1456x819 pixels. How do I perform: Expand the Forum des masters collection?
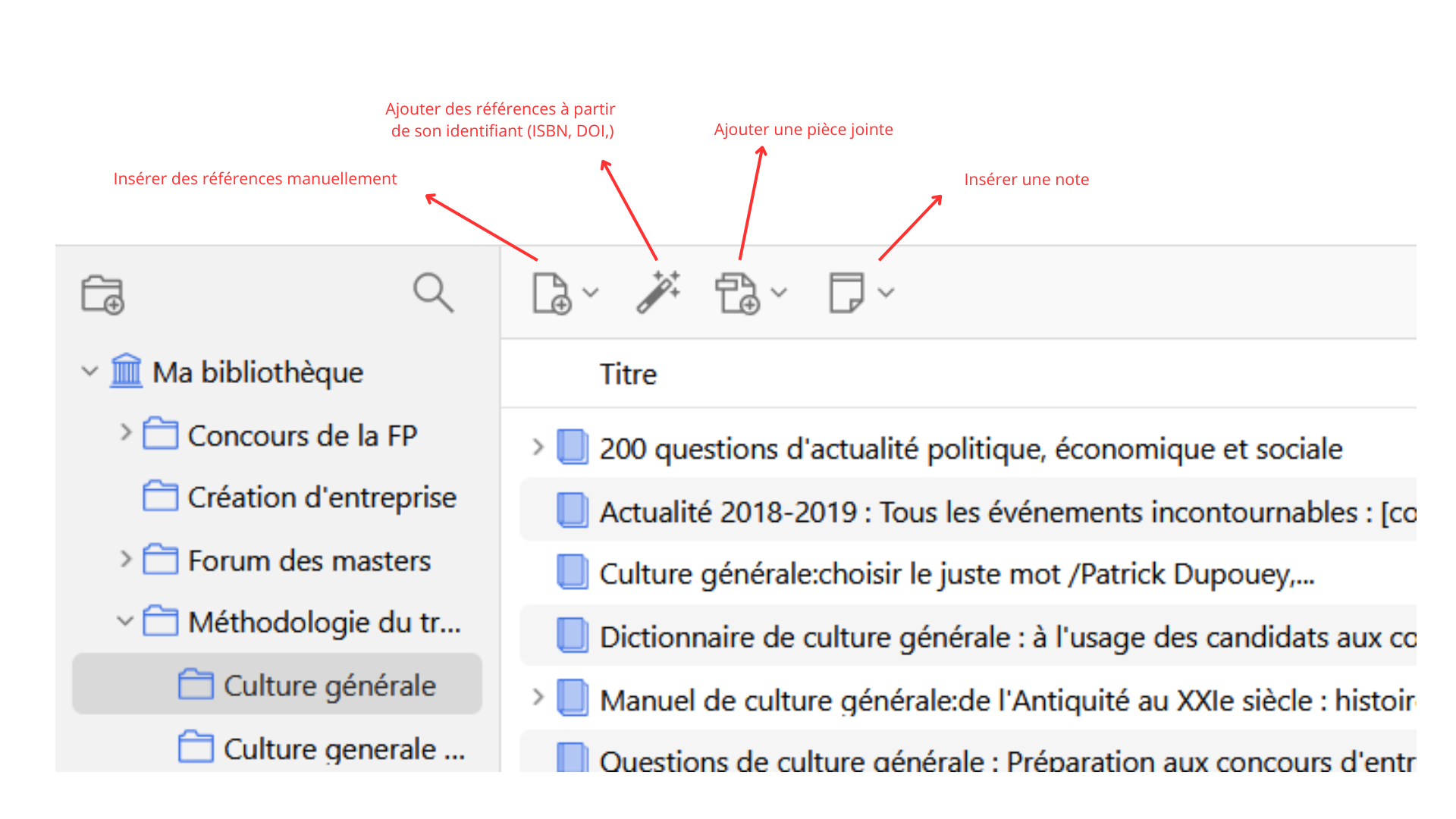[x=126, y=559]
